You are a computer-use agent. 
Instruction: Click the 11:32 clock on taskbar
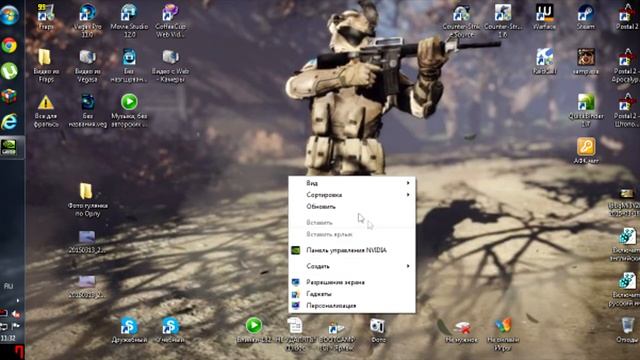click(x=8, y=338)
